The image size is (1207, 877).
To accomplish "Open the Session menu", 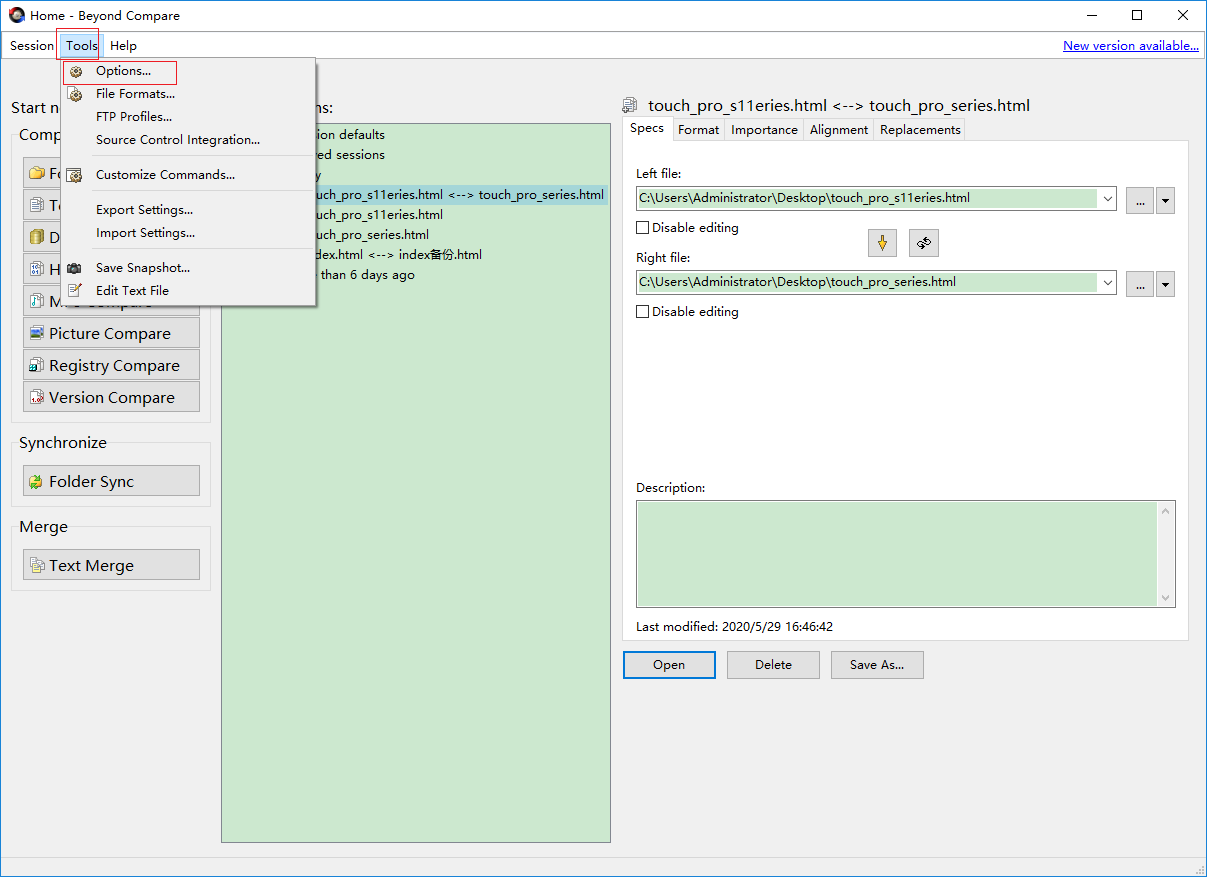I will click(x=32, y=45).
